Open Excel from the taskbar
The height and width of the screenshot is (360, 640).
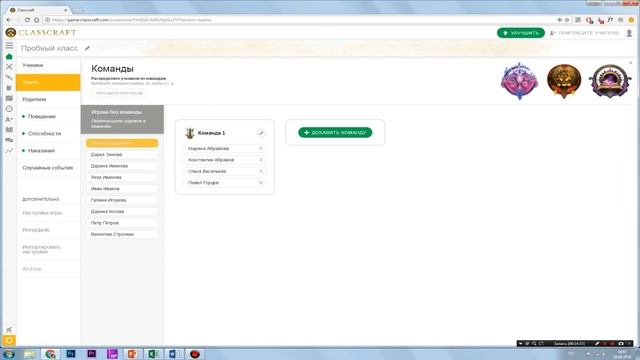153,353
